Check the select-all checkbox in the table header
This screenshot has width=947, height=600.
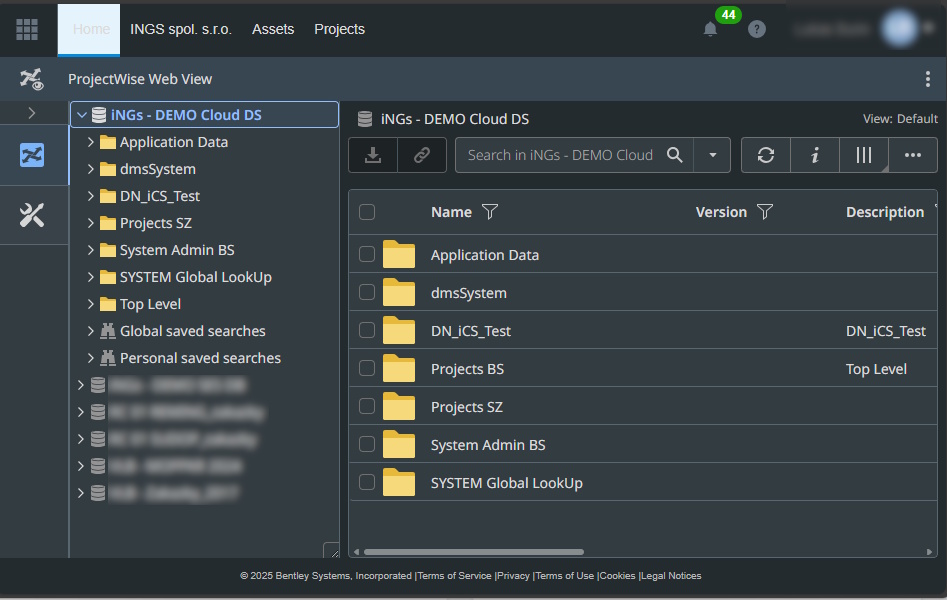(367, 212)
